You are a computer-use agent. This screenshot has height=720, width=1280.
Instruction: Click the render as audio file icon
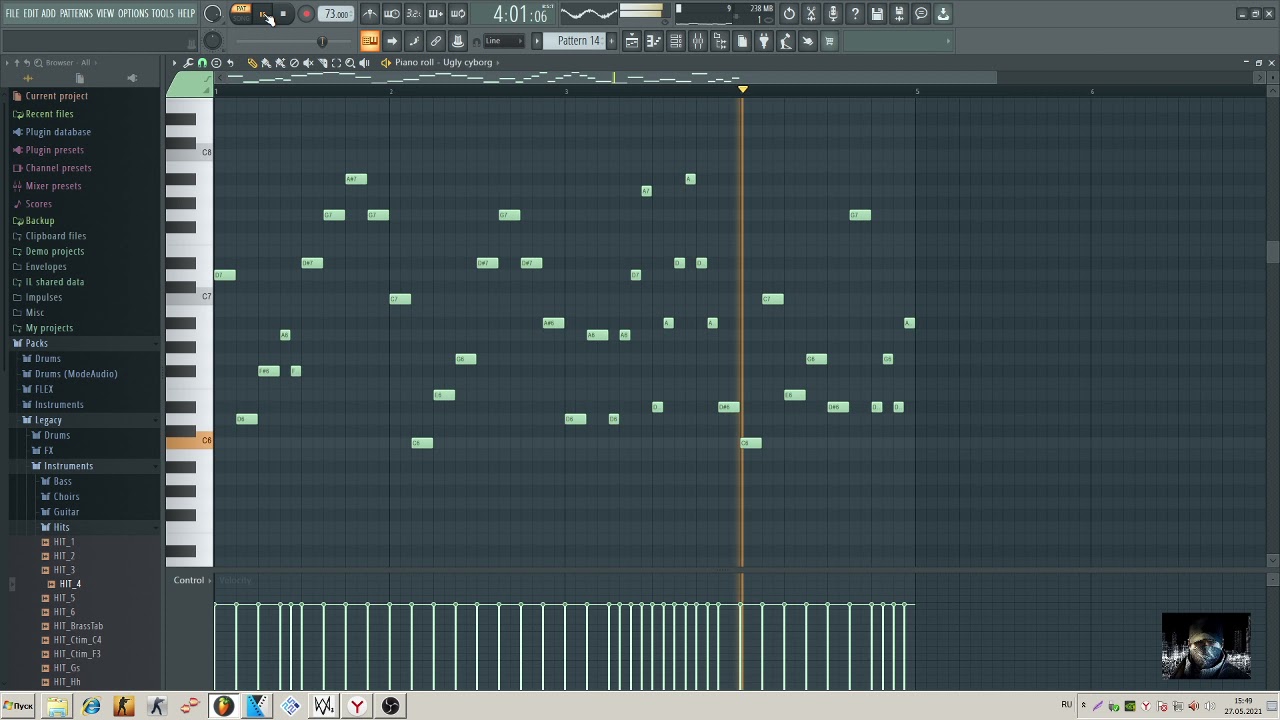pyautogui.click(x=899, y=14)
